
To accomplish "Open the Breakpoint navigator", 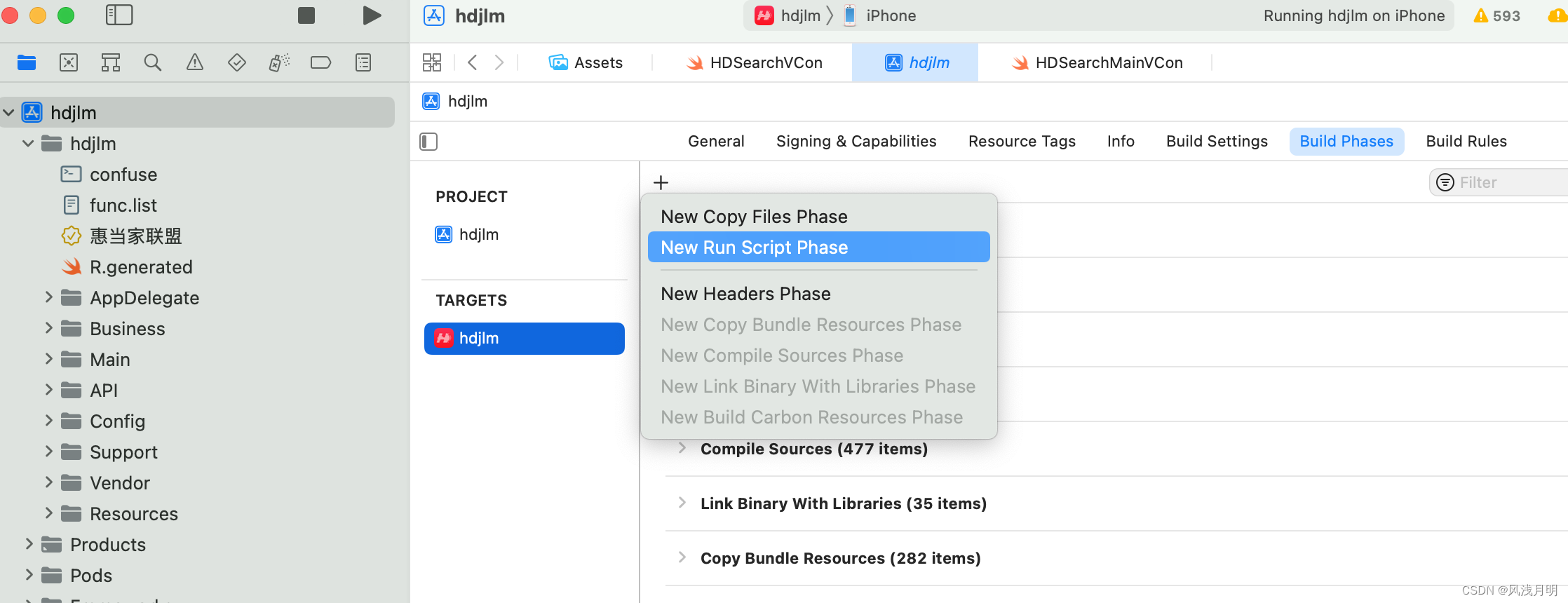I will (320, 62).
